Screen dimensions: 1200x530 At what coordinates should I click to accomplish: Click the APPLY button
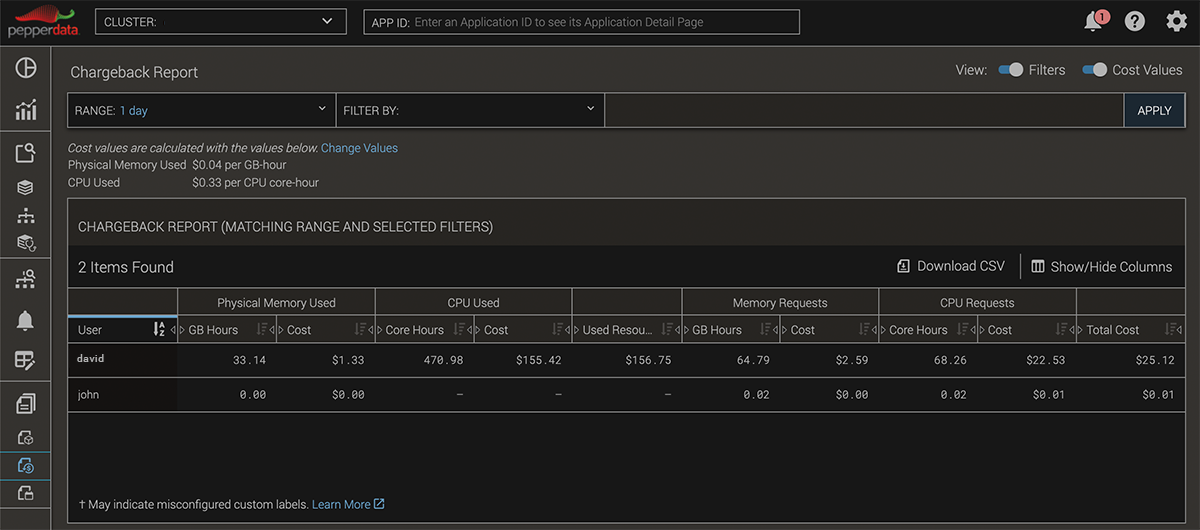pyautogui.click(x=1154, y=110)
